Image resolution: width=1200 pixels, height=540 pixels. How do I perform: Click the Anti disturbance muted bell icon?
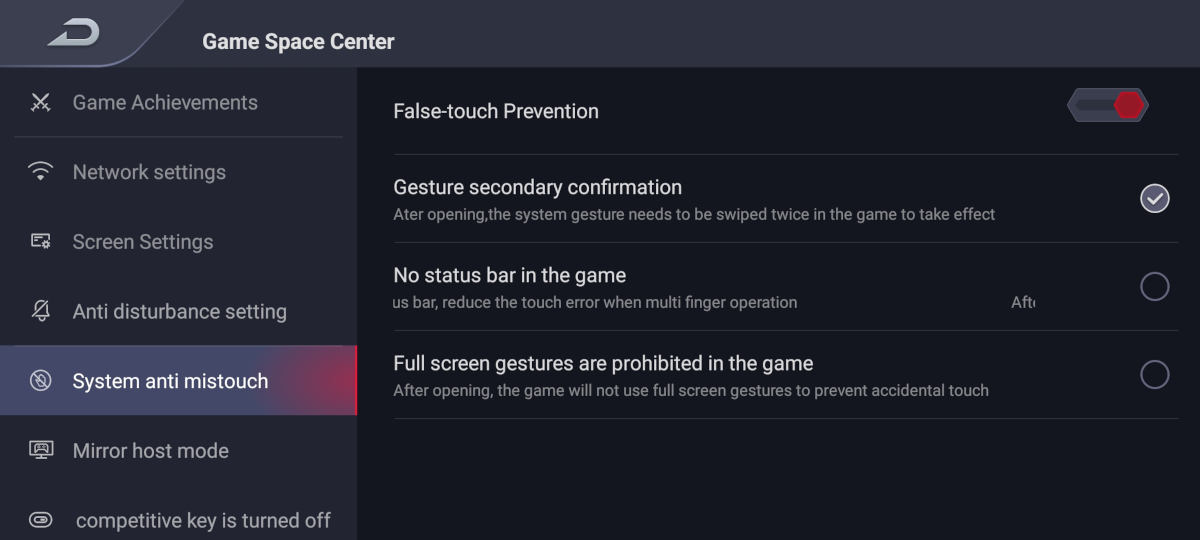coord(40,311)
